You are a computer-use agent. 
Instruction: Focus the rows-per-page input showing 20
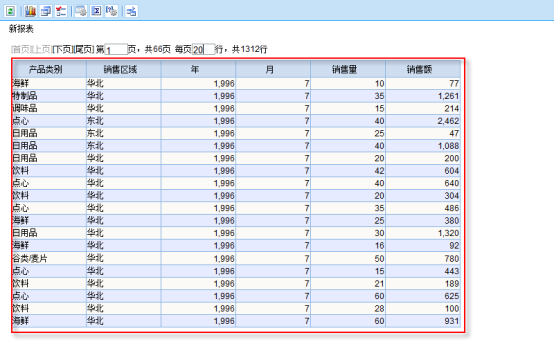(x=204, y=49)
